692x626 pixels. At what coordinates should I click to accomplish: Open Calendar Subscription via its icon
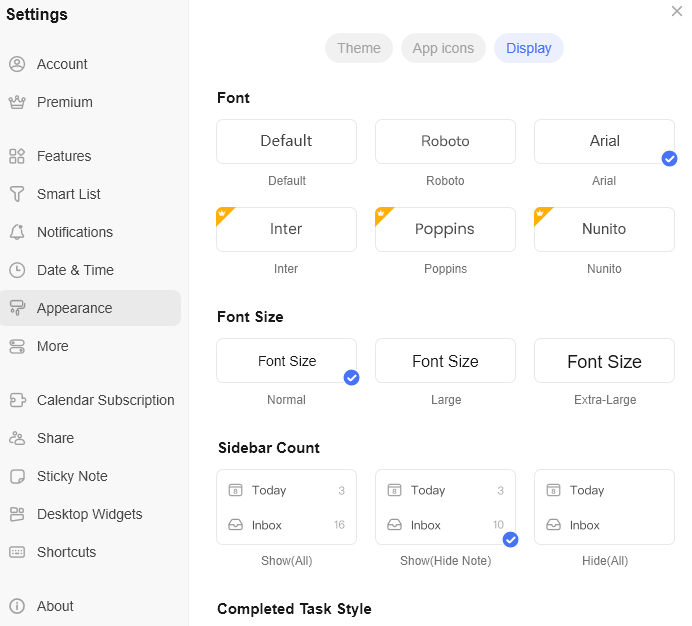tap(17, 400)
